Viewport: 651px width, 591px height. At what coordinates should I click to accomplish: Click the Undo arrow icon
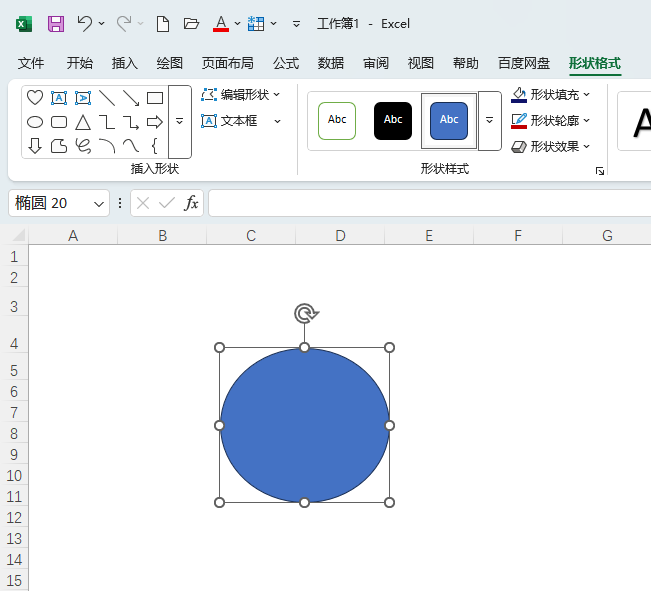tap(85, 24)
